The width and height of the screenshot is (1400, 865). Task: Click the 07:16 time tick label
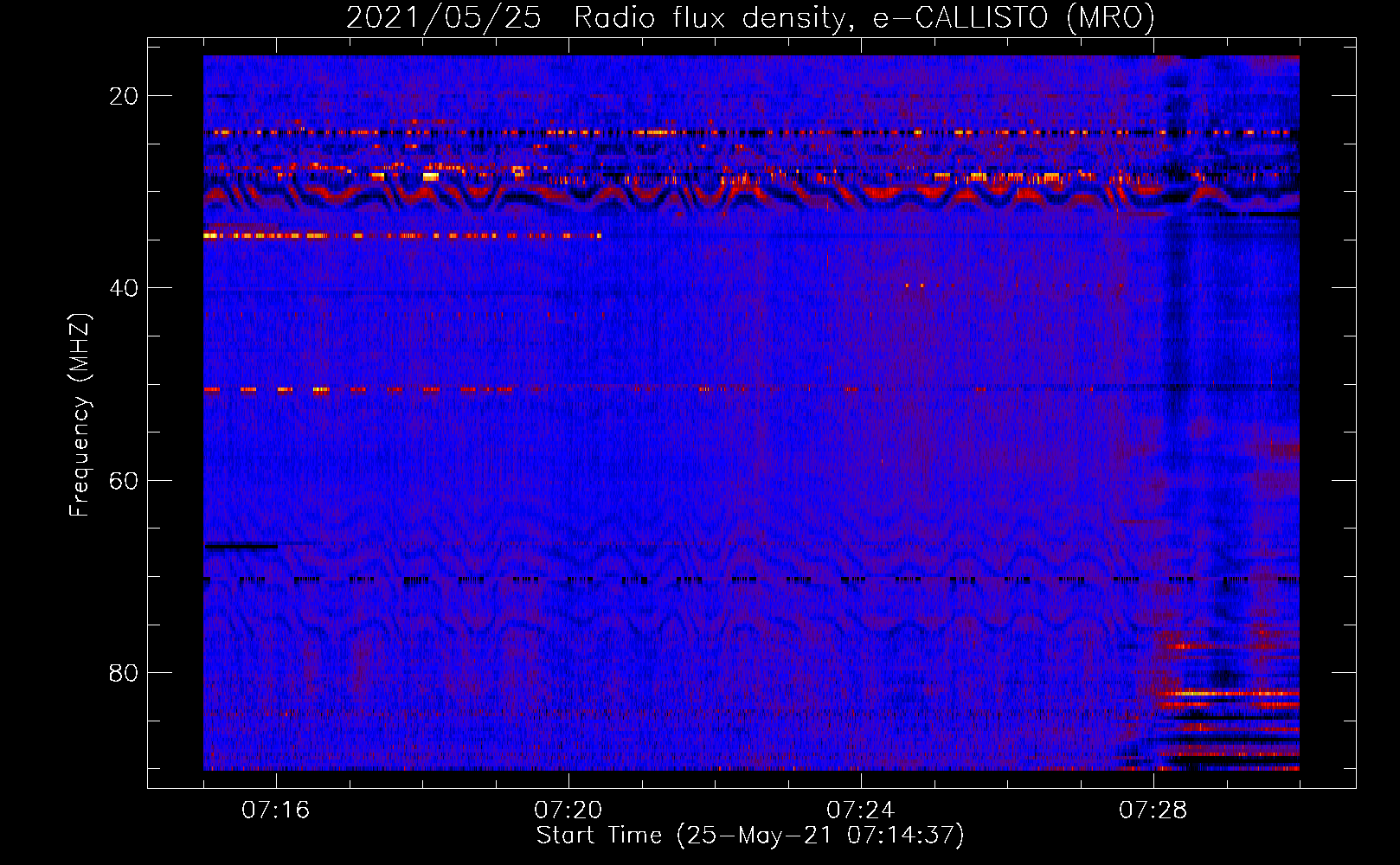[275, 811]
